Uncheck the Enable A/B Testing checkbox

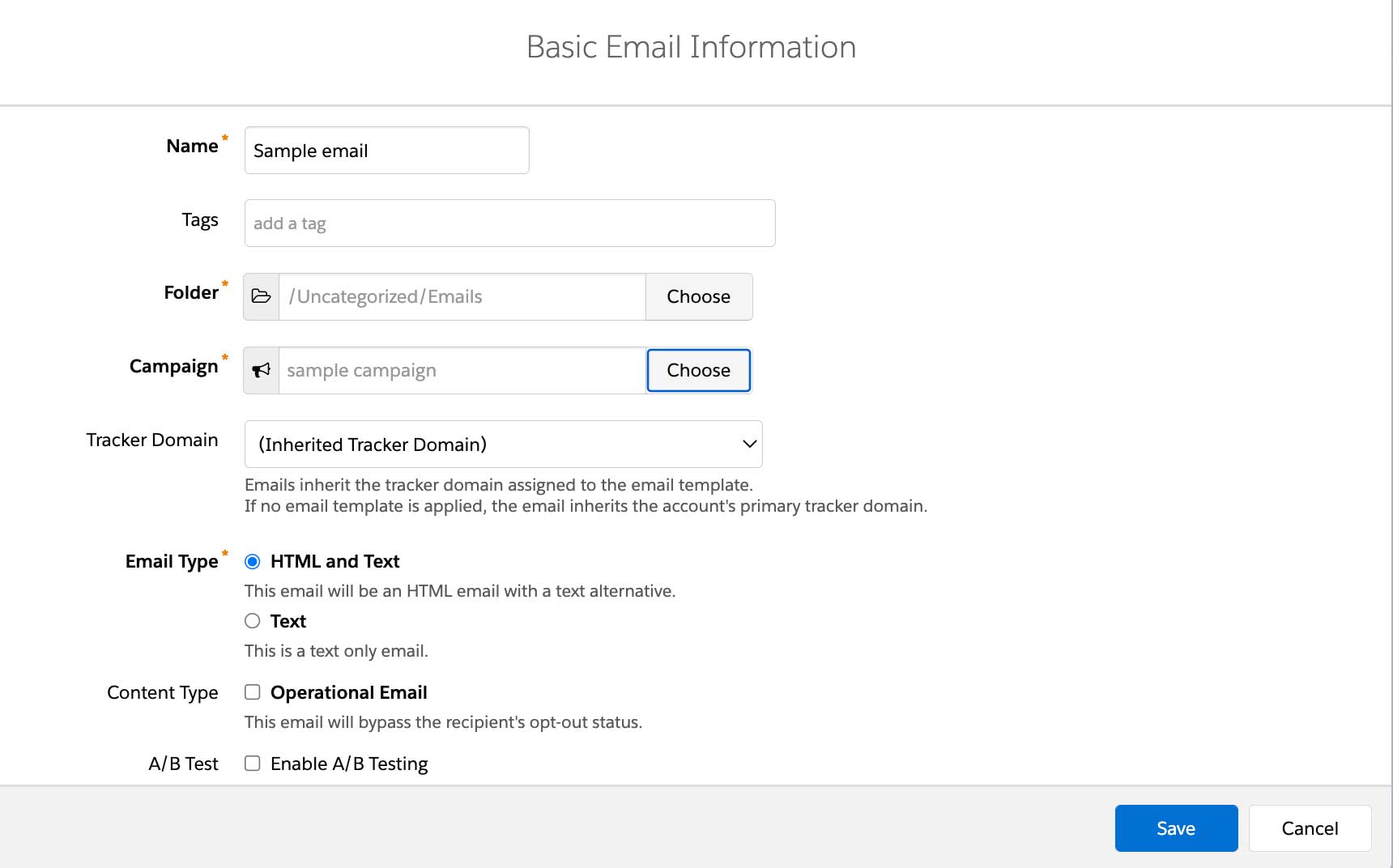[x=252, y=763]
